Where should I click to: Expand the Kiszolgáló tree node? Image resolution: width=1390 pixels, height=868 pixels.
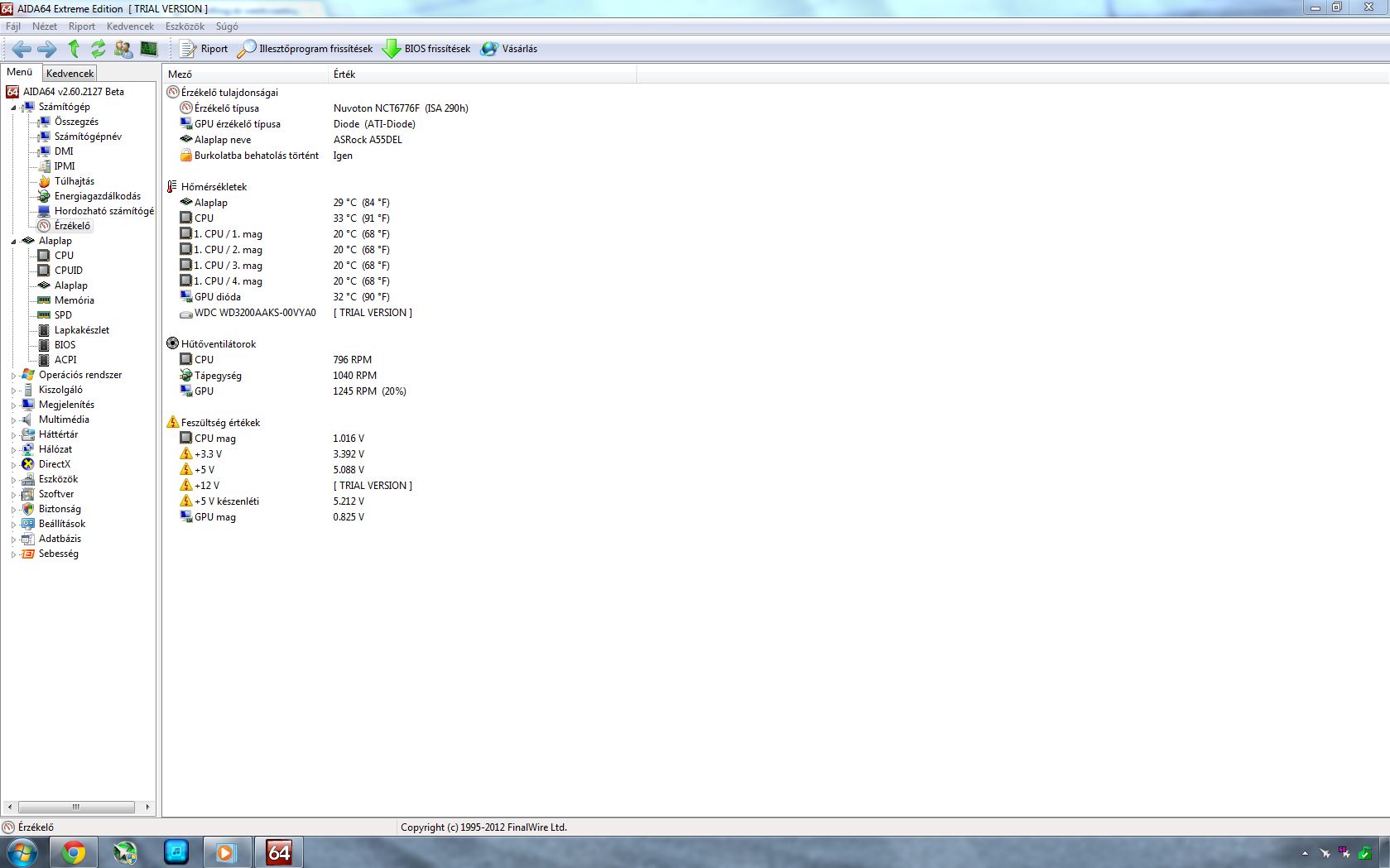(13, 391)
